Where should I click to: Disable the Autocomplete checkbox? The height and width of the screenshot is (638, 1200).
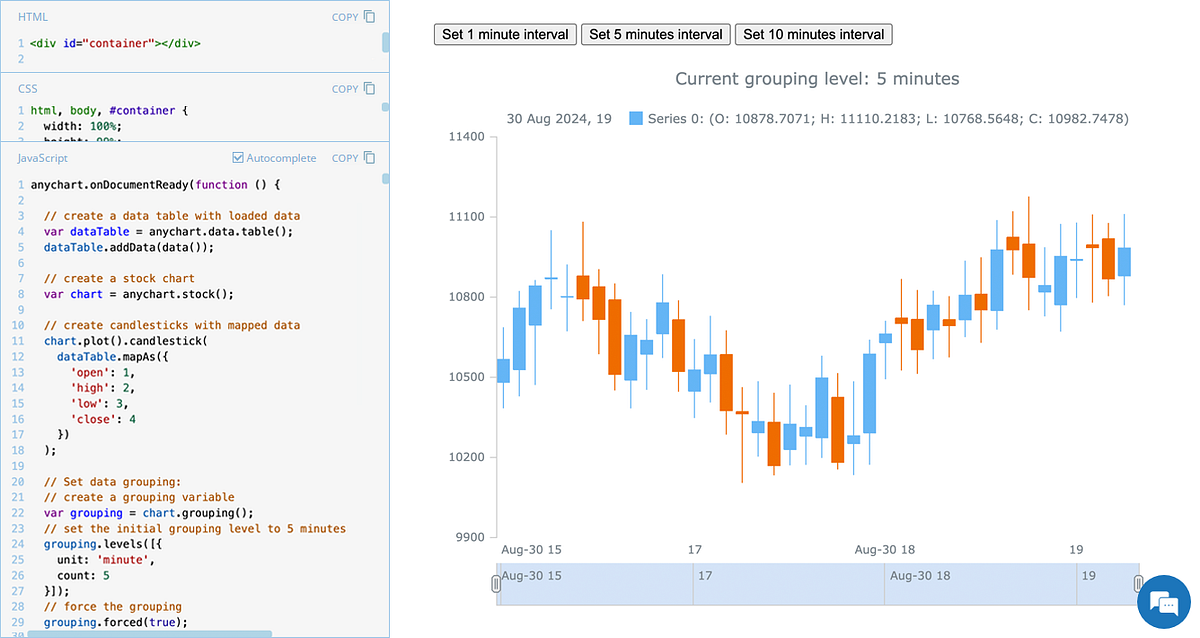(x=238, y=157)
